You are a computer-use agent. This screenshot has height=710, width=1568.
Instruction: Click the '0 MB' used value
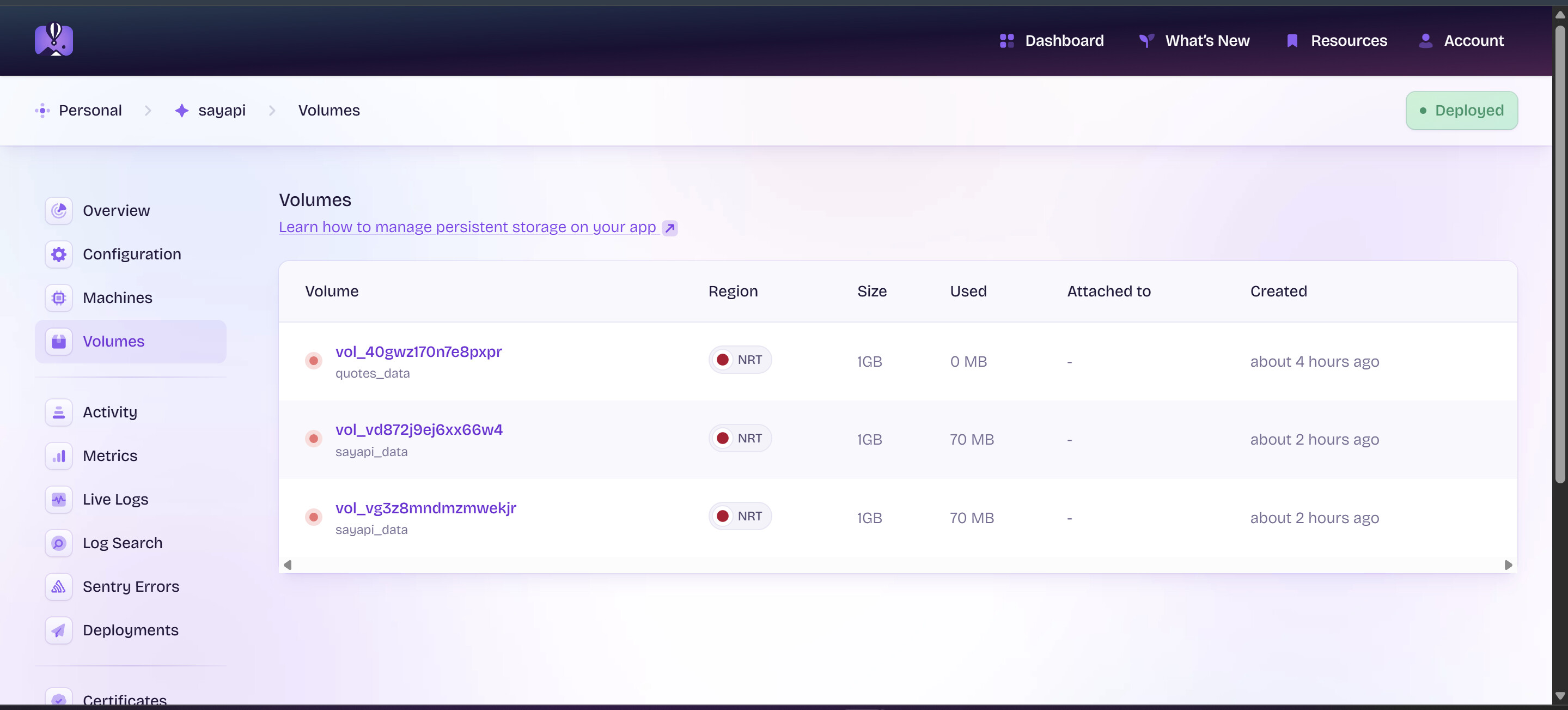968,361
